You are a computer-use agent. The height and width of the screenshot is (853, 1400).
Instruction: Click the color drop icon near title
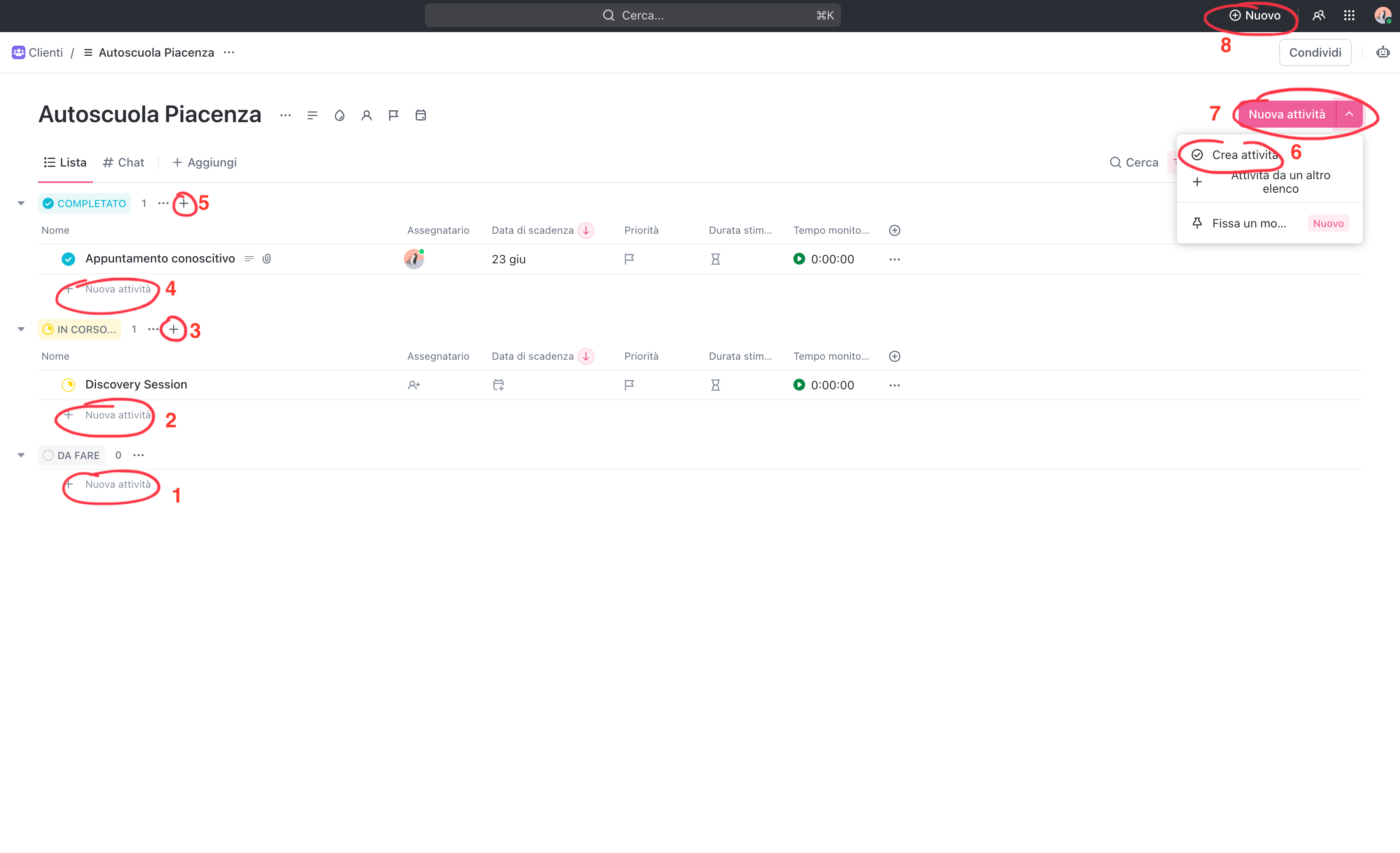(339, 115)
